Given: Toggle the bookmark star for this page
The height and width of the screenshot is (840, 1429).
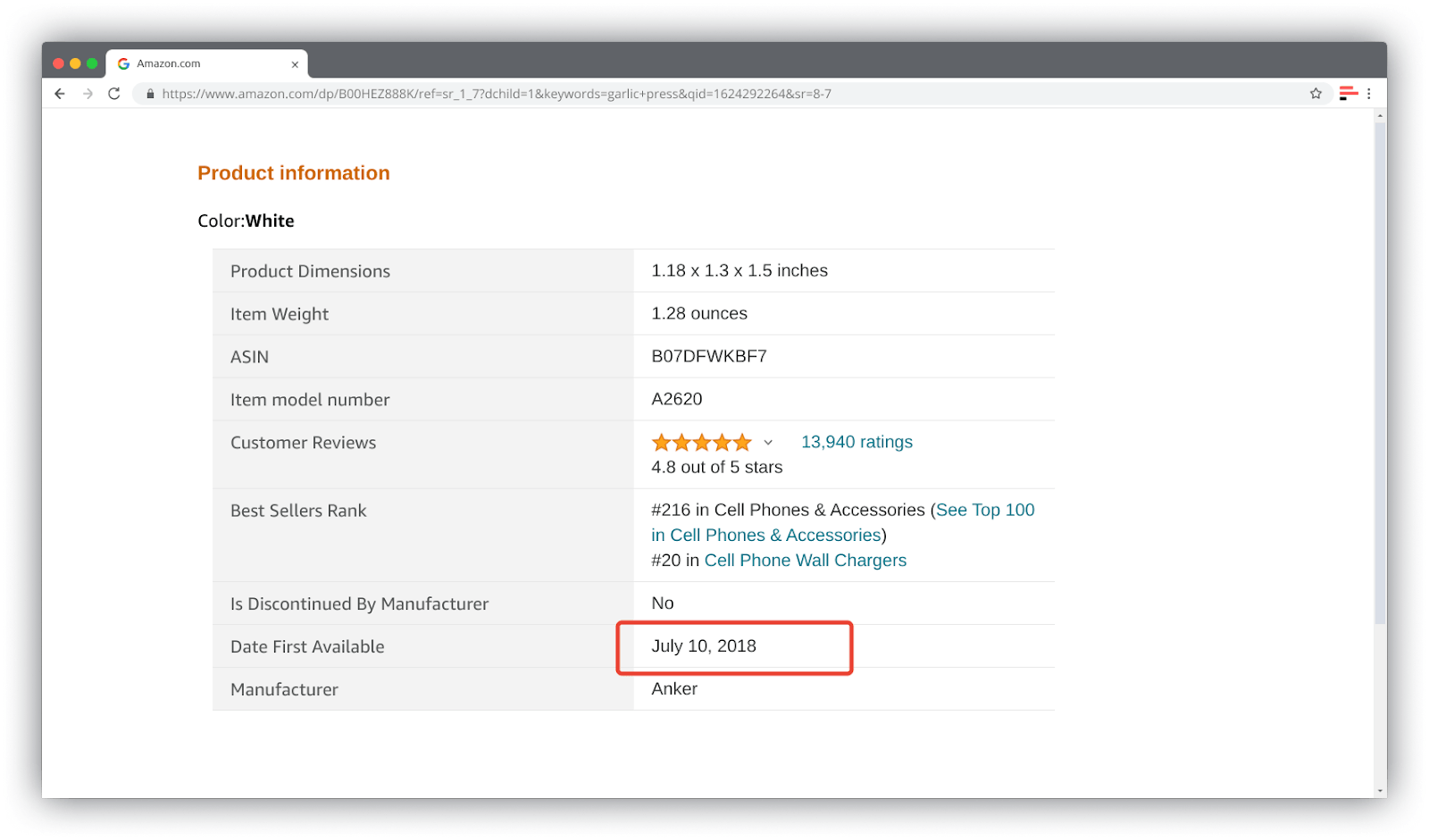Looking at the screenshot, I should [x=1315, y=93].
